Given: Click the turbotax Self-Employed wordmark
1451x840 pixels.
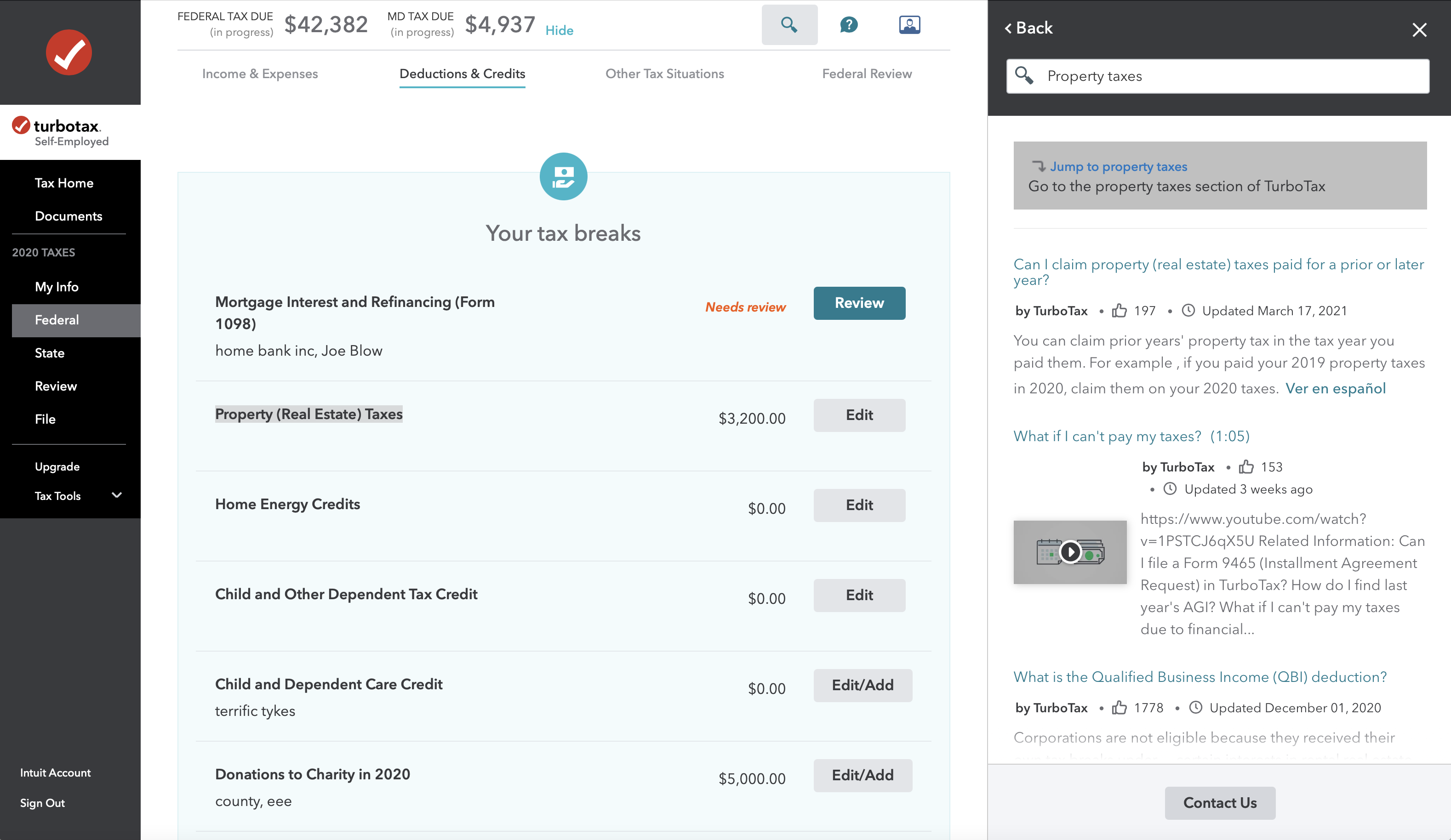Looking at the screenshot, I should click(x=61, y=132).
